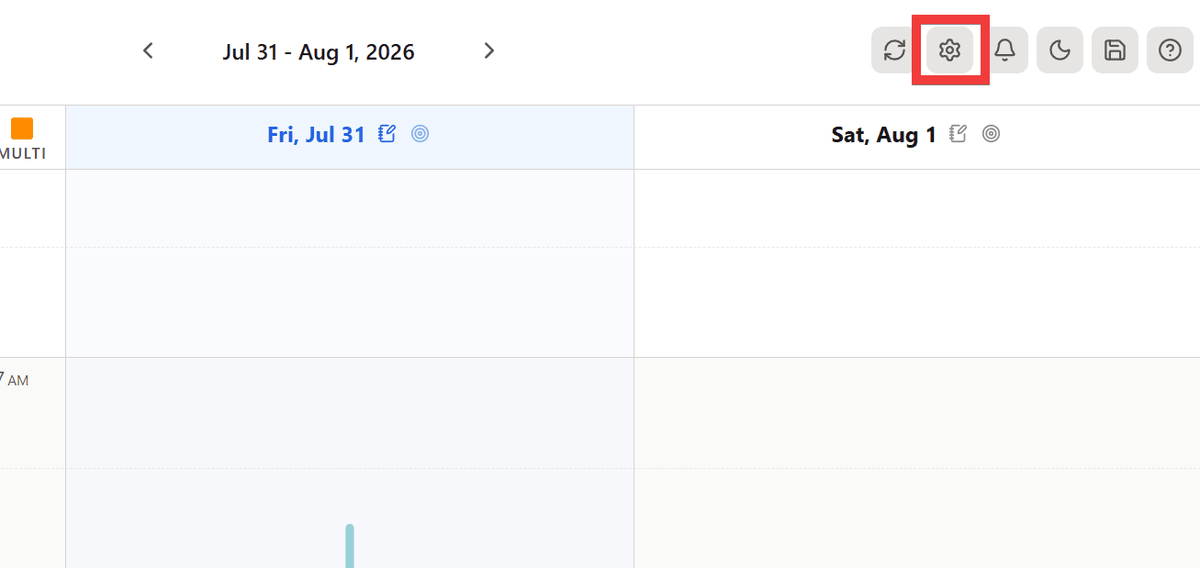This screenshot has height=568, width=1200.
Task: Click the orange MULTI color square
Action: 22,128
